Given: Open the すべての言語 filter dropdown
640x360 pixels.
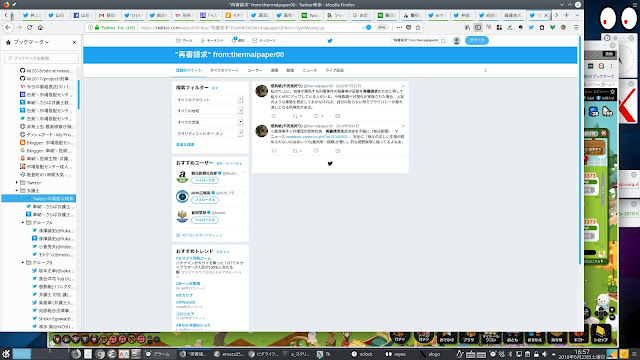Looking at the screenshot, I should click(209, 122).
